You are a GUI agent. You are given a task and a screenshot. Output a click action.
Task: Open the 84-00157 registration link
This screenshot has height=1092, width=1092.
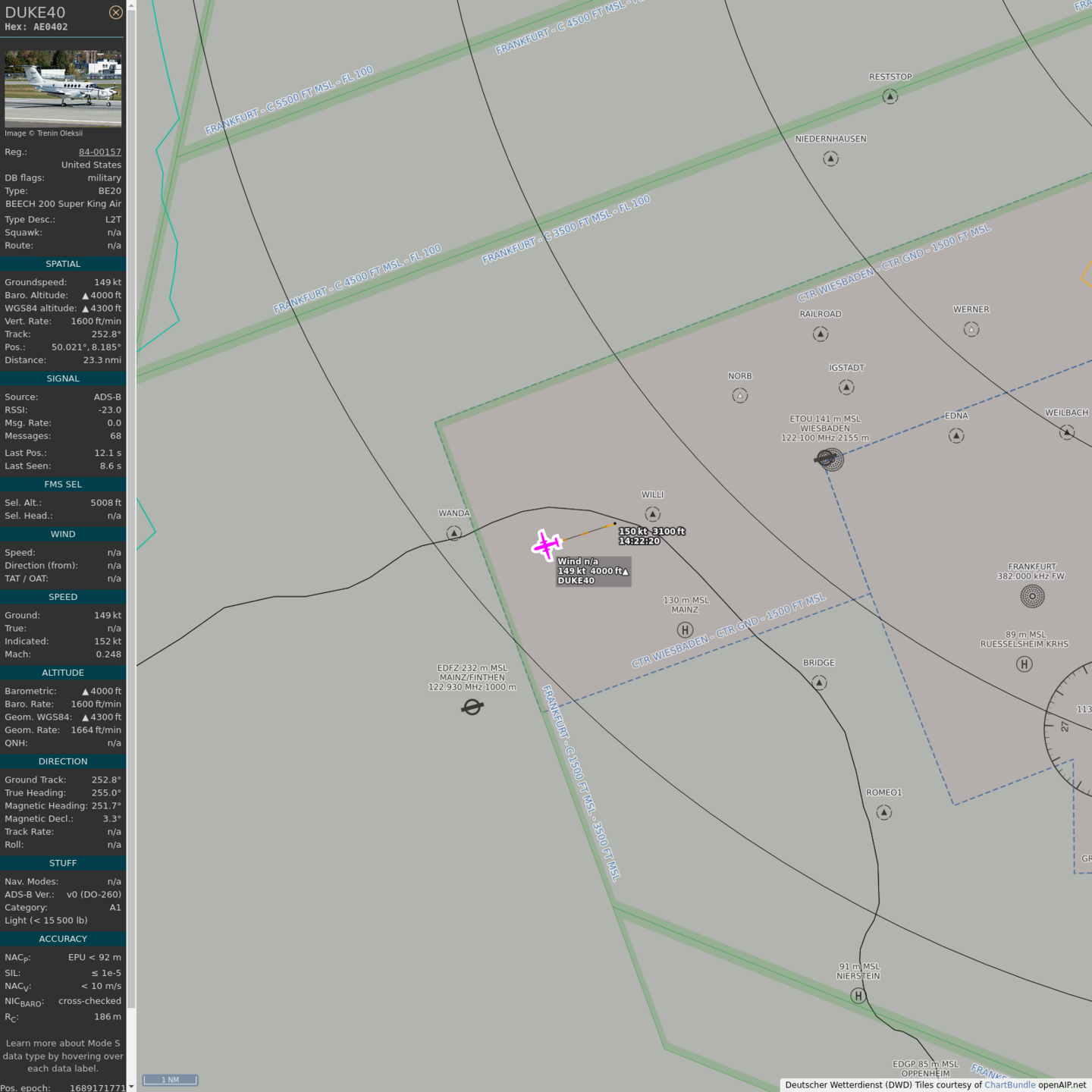(x=99, y=152)
